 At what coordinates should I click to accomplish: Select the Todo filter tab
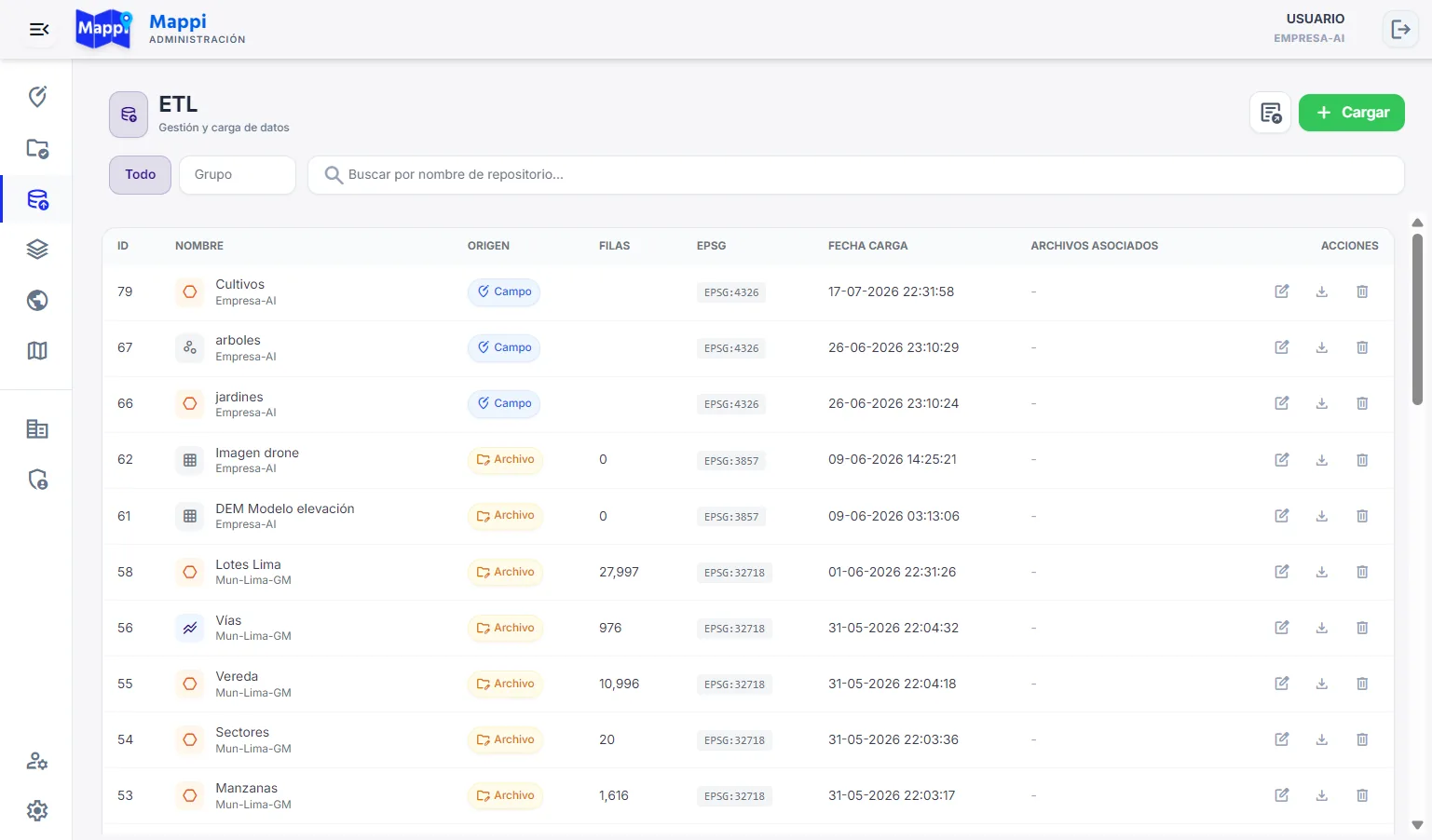coord(141,175)
